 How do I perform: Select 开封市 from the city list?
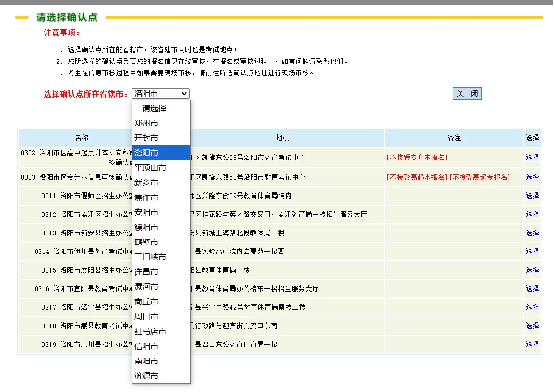(x=161, y=138)
